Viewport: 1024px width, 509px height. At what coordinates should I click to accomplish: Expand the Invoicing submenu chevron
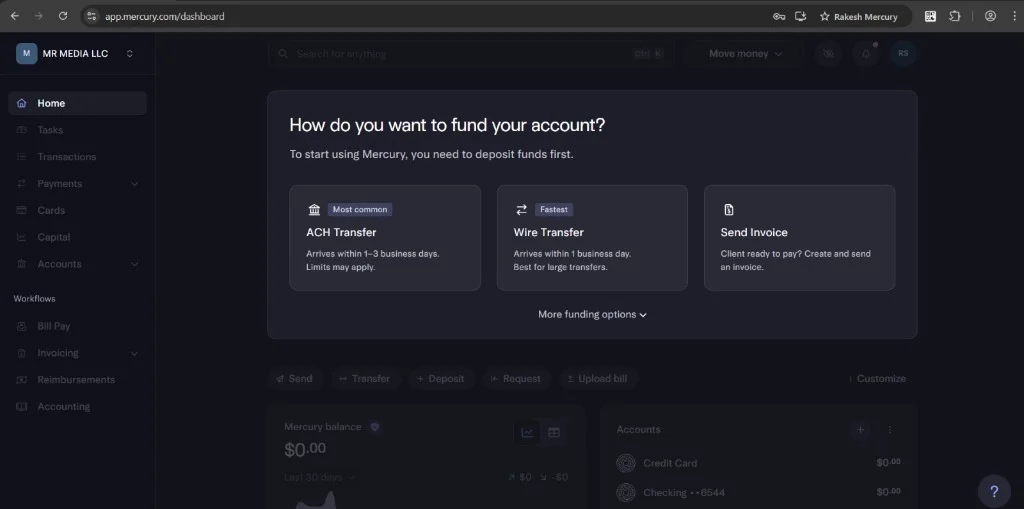point(135,353)
